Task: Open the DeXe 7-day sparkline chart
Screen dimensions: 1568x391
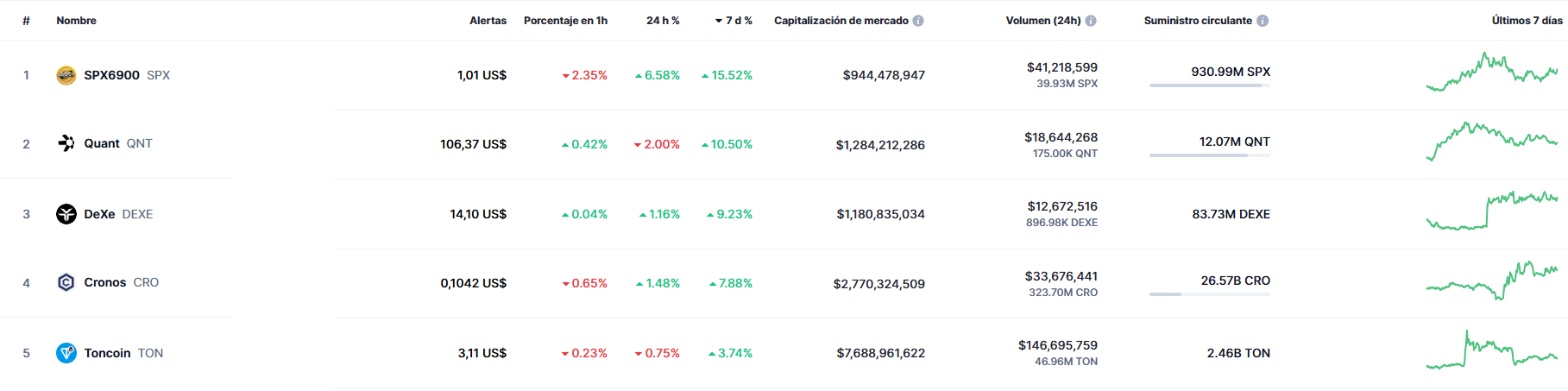Action: coord(1492,211)
